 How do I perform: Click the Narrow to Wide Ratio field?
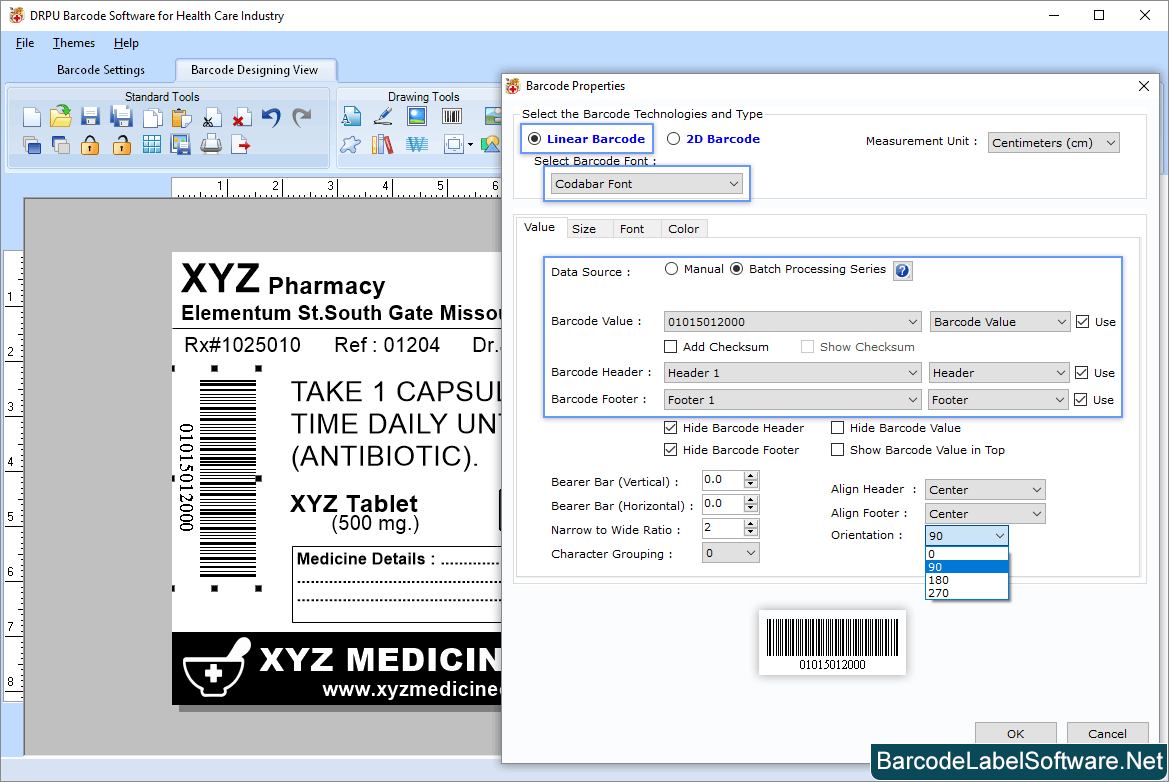(723, 529)
